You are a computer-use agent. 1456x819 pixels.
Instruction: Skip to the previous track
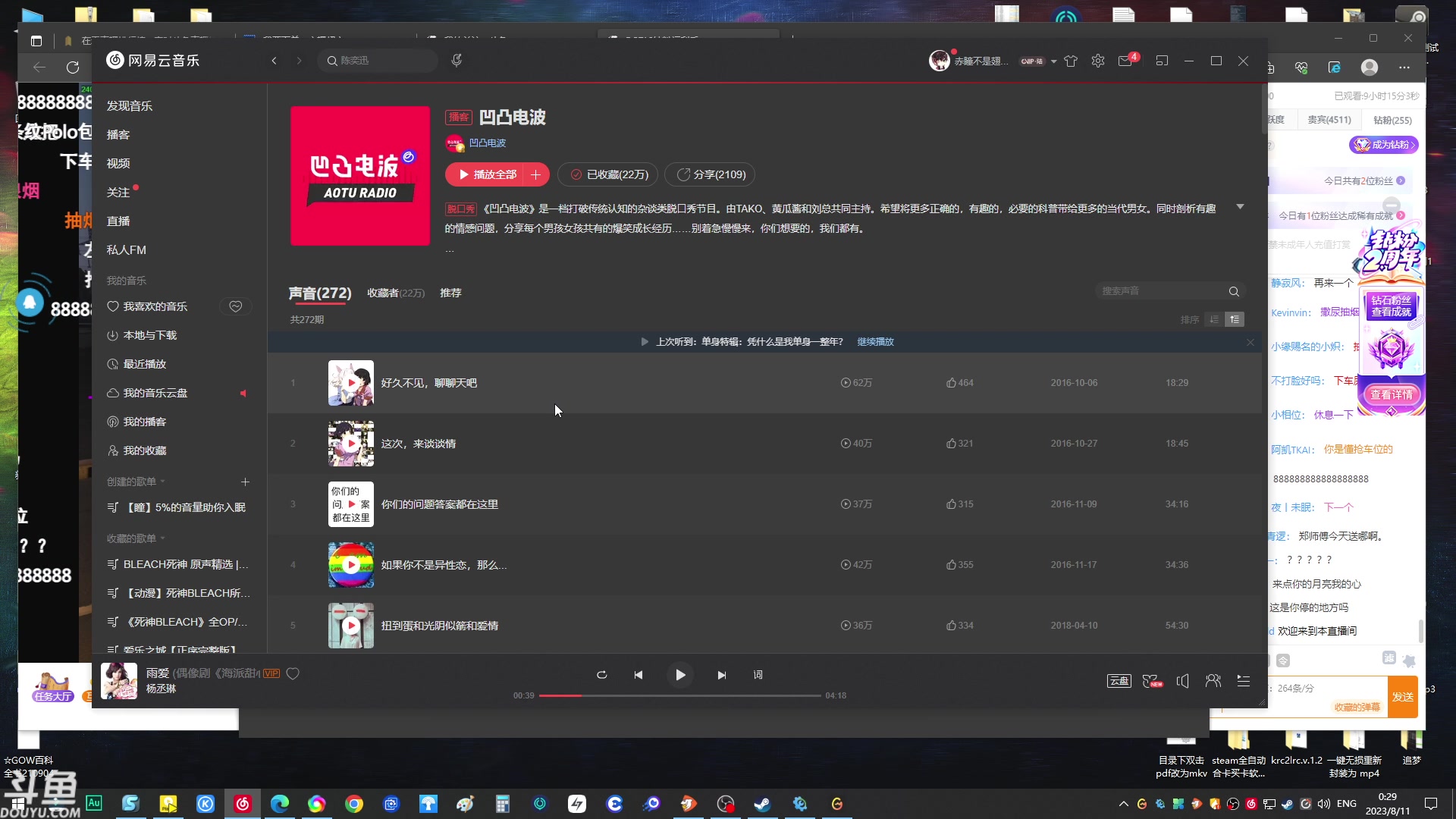pos(639,675)
